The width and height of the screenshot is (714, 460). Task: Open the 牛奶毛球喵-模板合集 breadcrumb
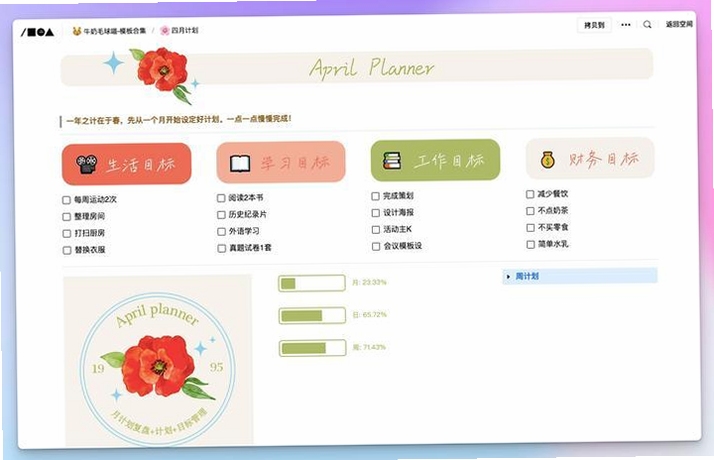(109, 31)
